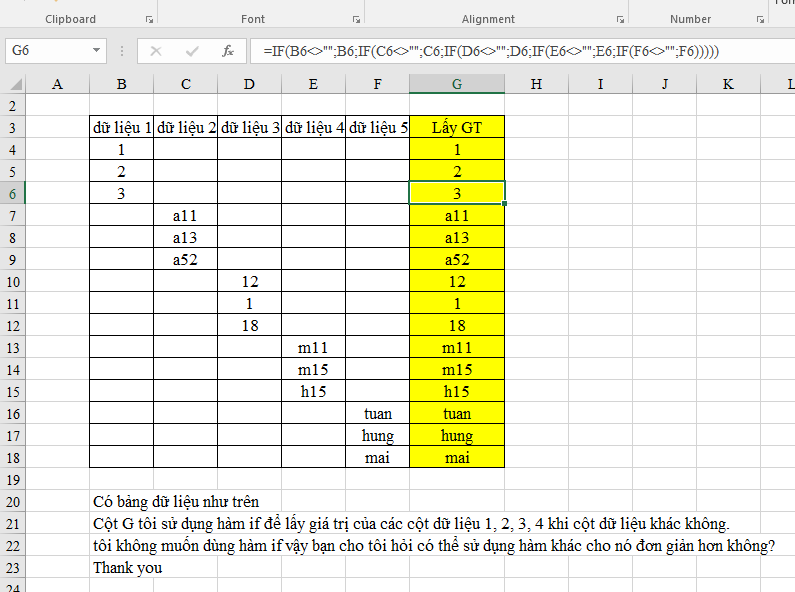
Task: Select column A header
Action: [57, 84]
